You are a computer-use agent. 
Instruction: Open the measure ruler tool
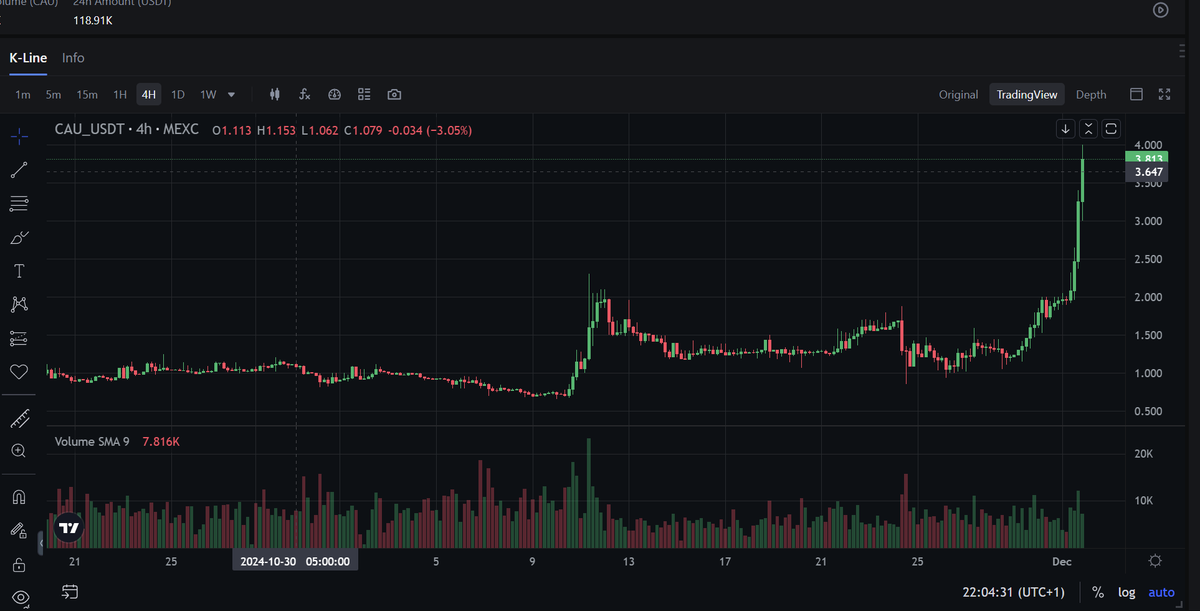(x=18, y=417)
